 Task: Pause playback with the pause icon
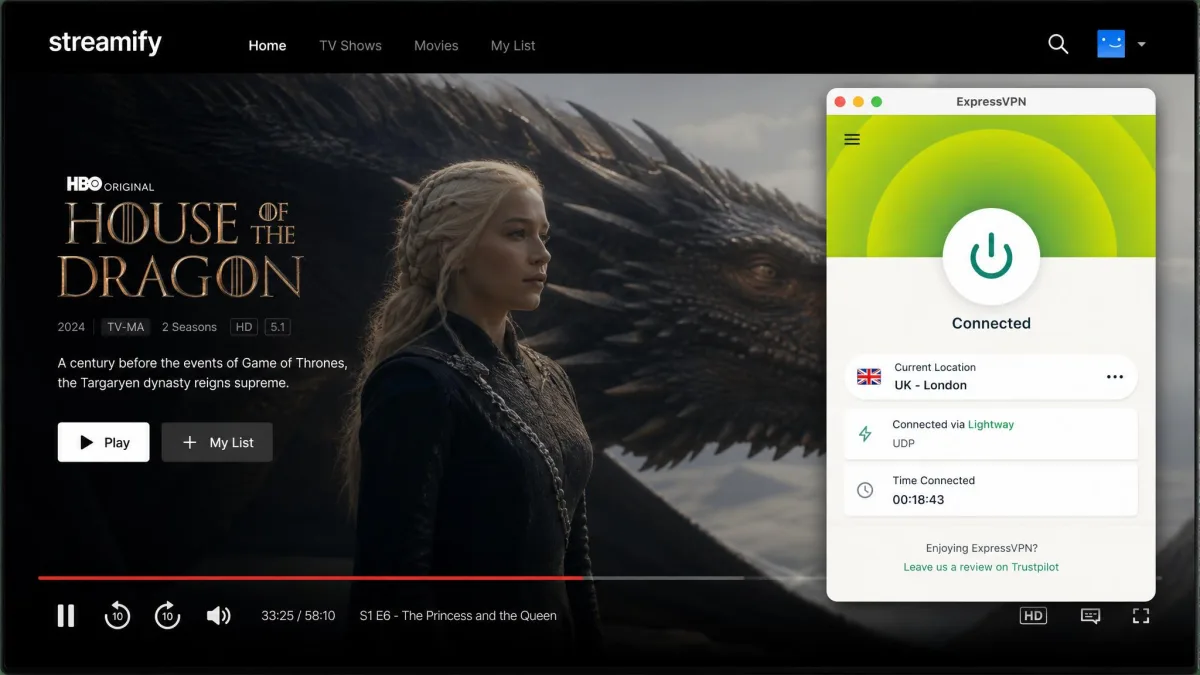(66, 616)
